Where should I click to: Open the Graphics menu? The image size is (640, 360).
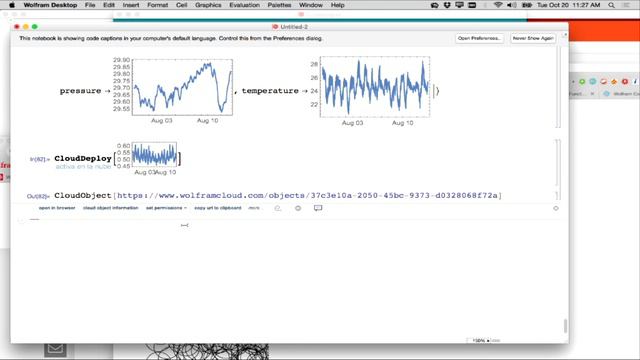[x=208, y=5]
